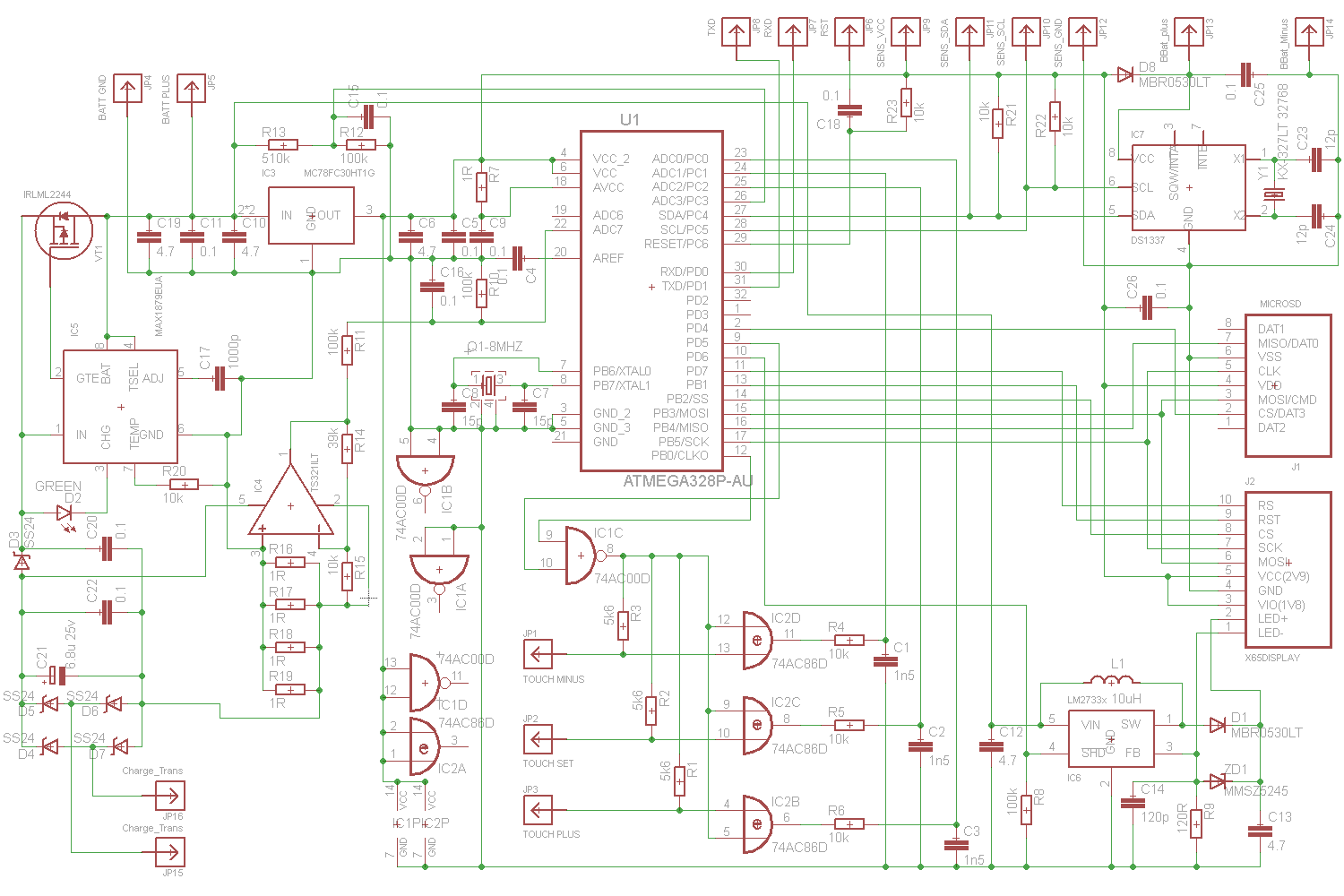Click capacitor C12 symbol
The height and width of the screenshot is (896, 1344).
point(991,746)
